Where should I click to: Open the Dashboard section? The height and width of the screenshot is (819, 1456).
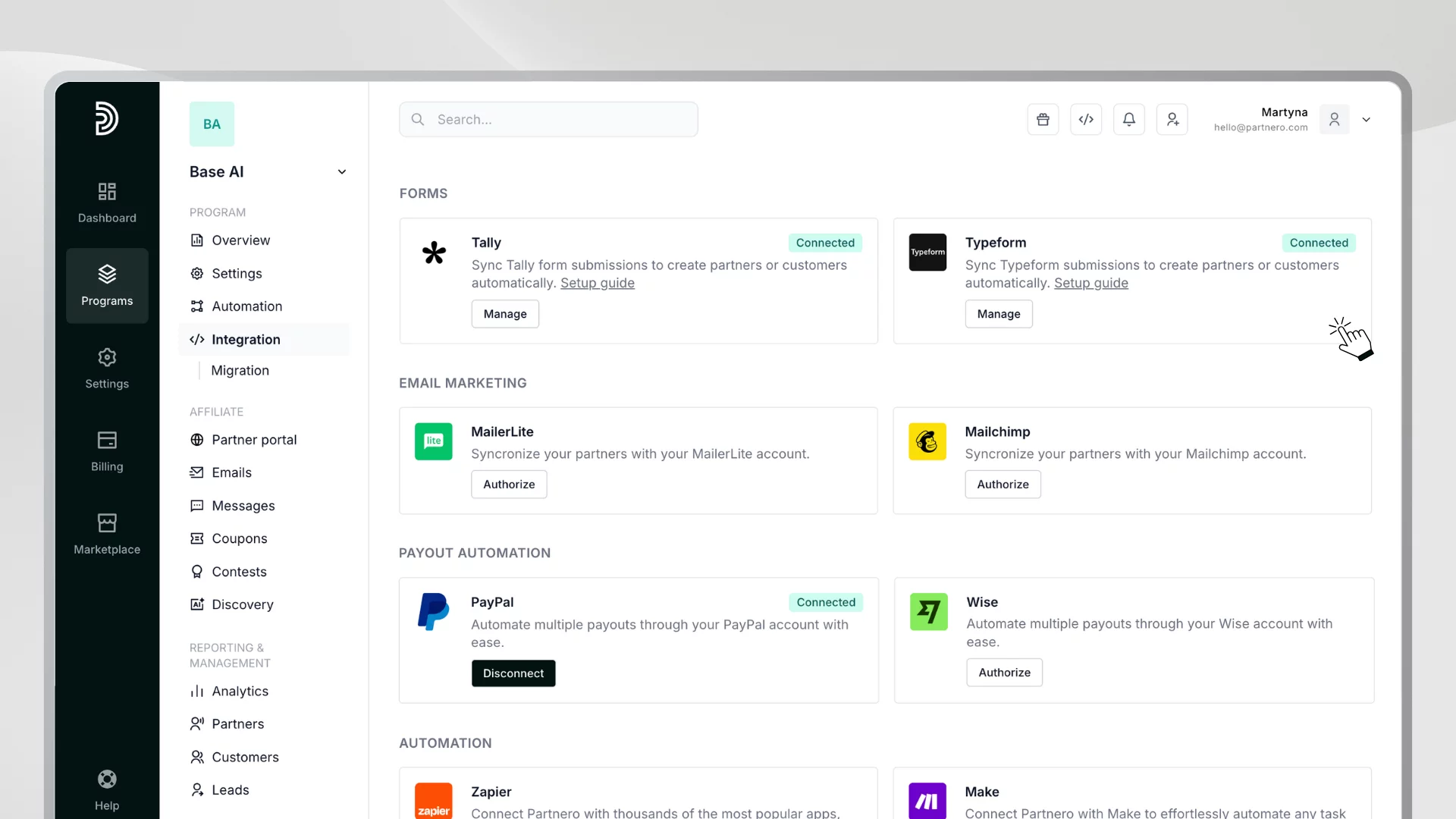(107, 202)
